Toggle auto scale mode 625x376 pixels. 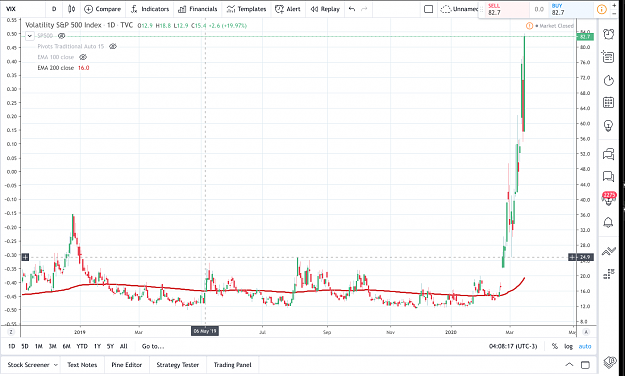(x=585, y=346)
